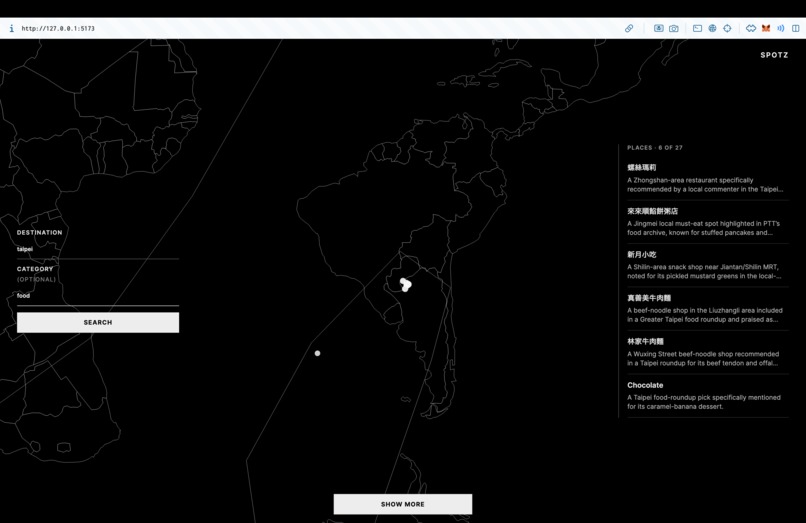806x523 pixels.
Task: Click the isolated white map marker dot
Action: click(317, 353)
